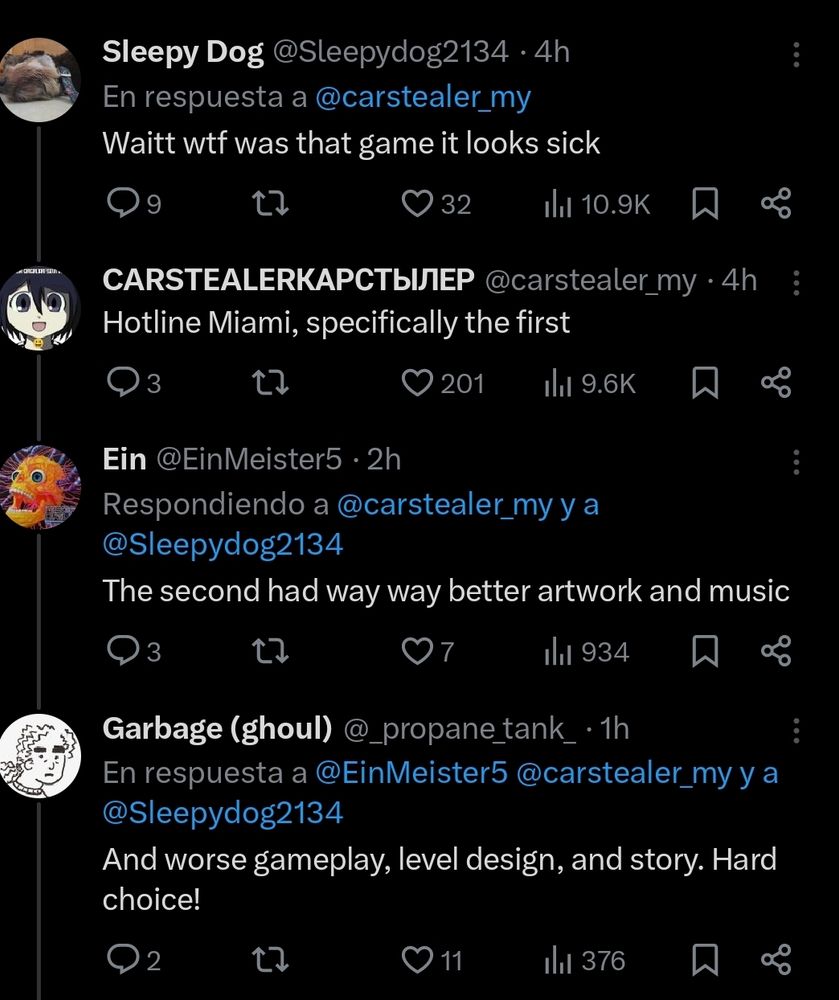
Task: Bookmark Ein's tweet
Action: 705,651
